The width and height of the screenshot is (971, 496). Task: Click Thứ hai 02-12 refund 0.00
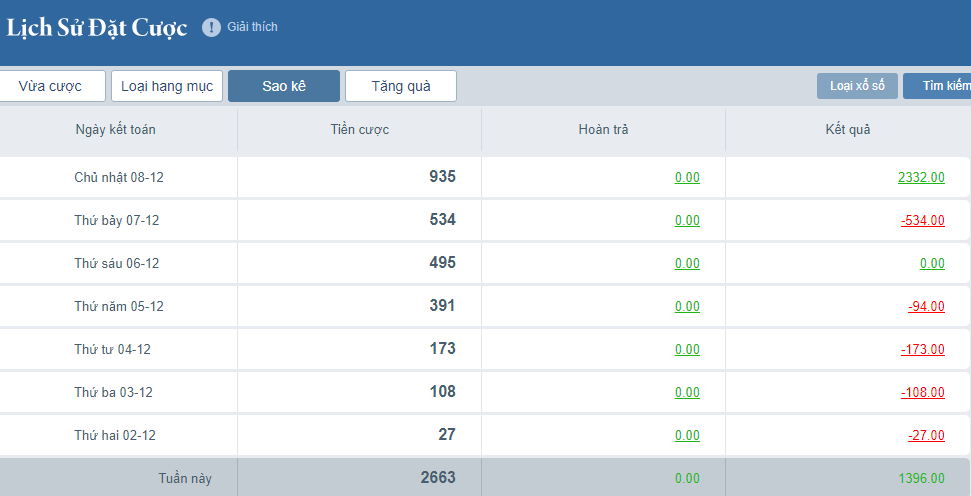click(x=687, y=435)
